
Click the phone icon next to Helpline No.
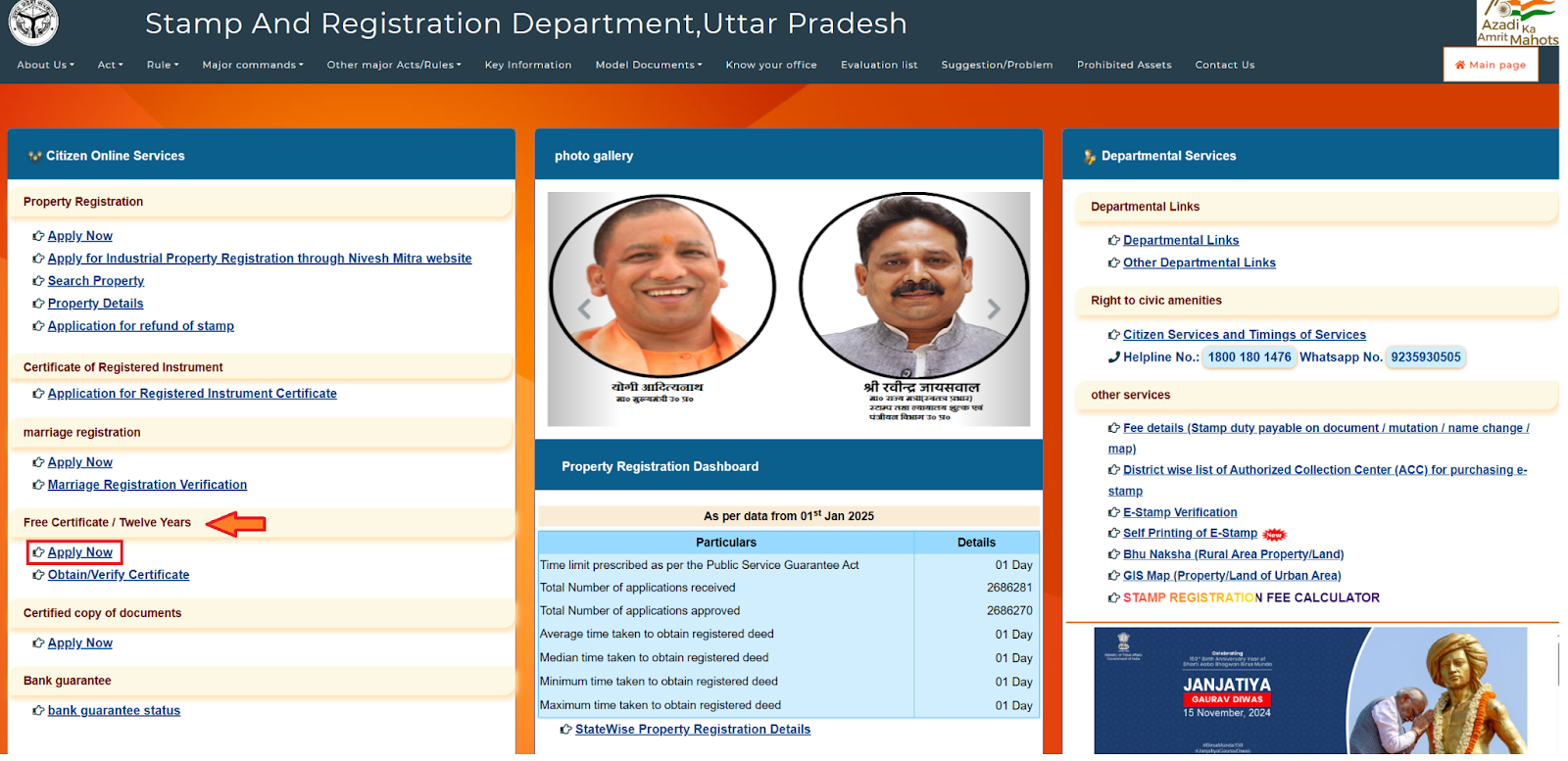[x=1113, y=357]
